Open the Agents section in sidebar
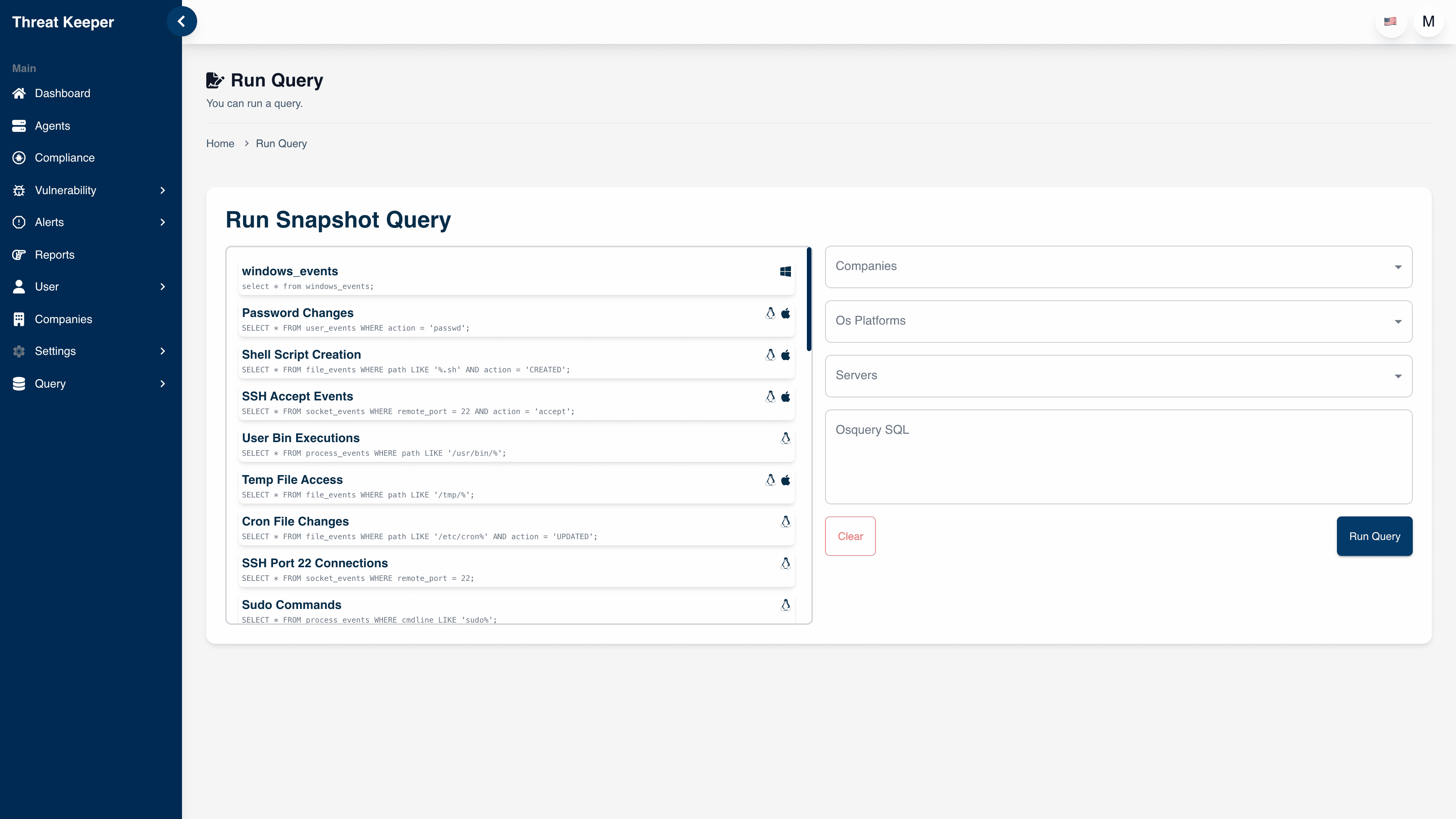Viewport: 1456px width, 819px height. tap(53, 126)
